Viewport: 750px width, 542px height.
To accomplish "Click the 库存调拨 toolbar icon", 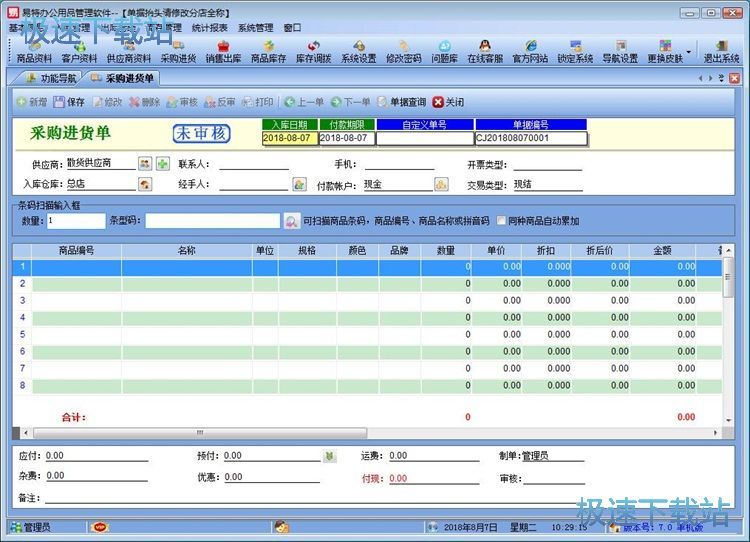I will click(x=314, y=52).
